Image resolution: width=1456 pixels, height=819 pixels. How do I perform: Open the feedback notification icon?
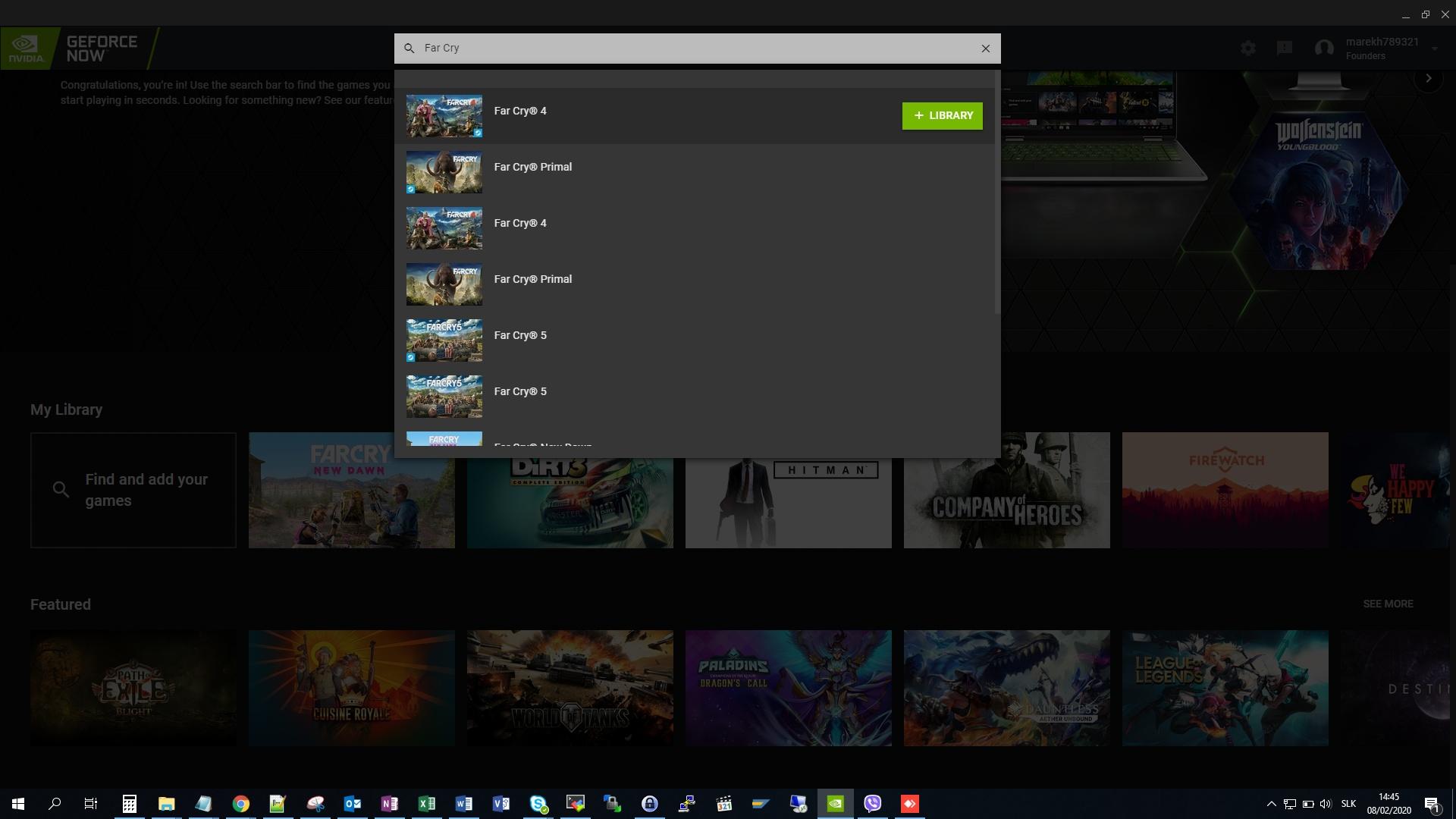(1284, 49)
